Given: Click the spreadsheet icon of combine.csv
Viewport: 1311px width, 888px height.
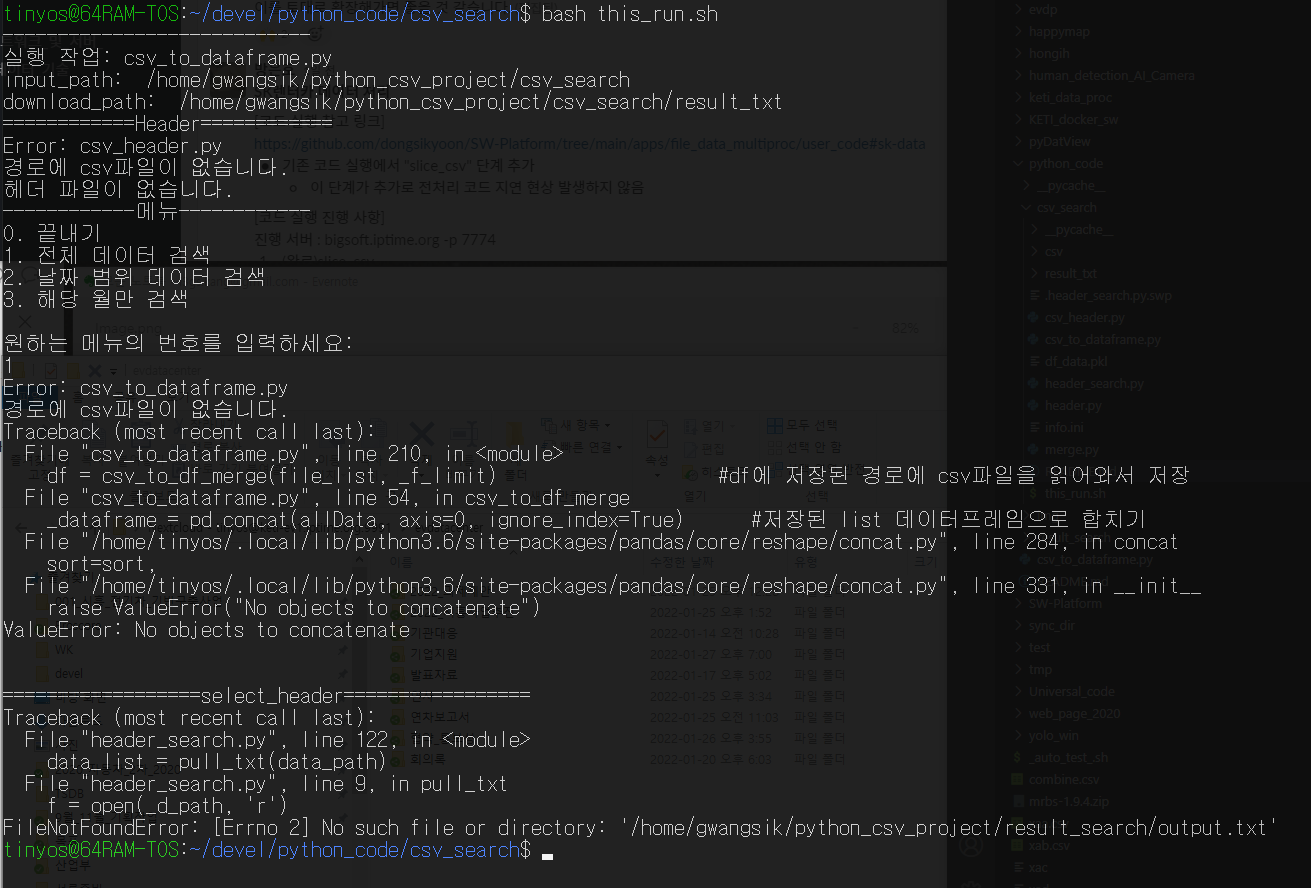Looking at the screenshot, I should click(1018, 779).
